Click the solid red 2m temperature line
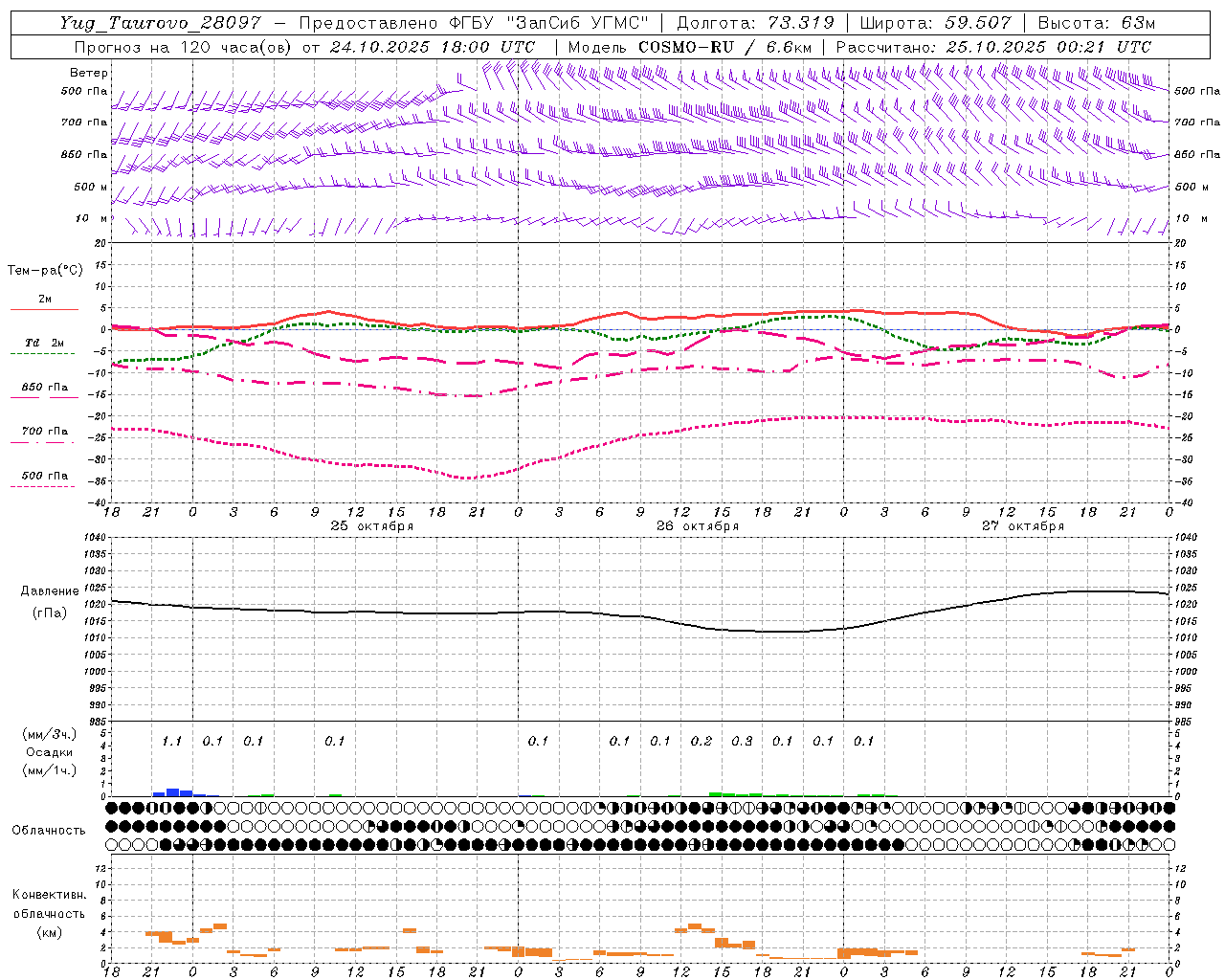Image resolution: width=1225 pixels, height=980 pixels. (x=641, y=320)
